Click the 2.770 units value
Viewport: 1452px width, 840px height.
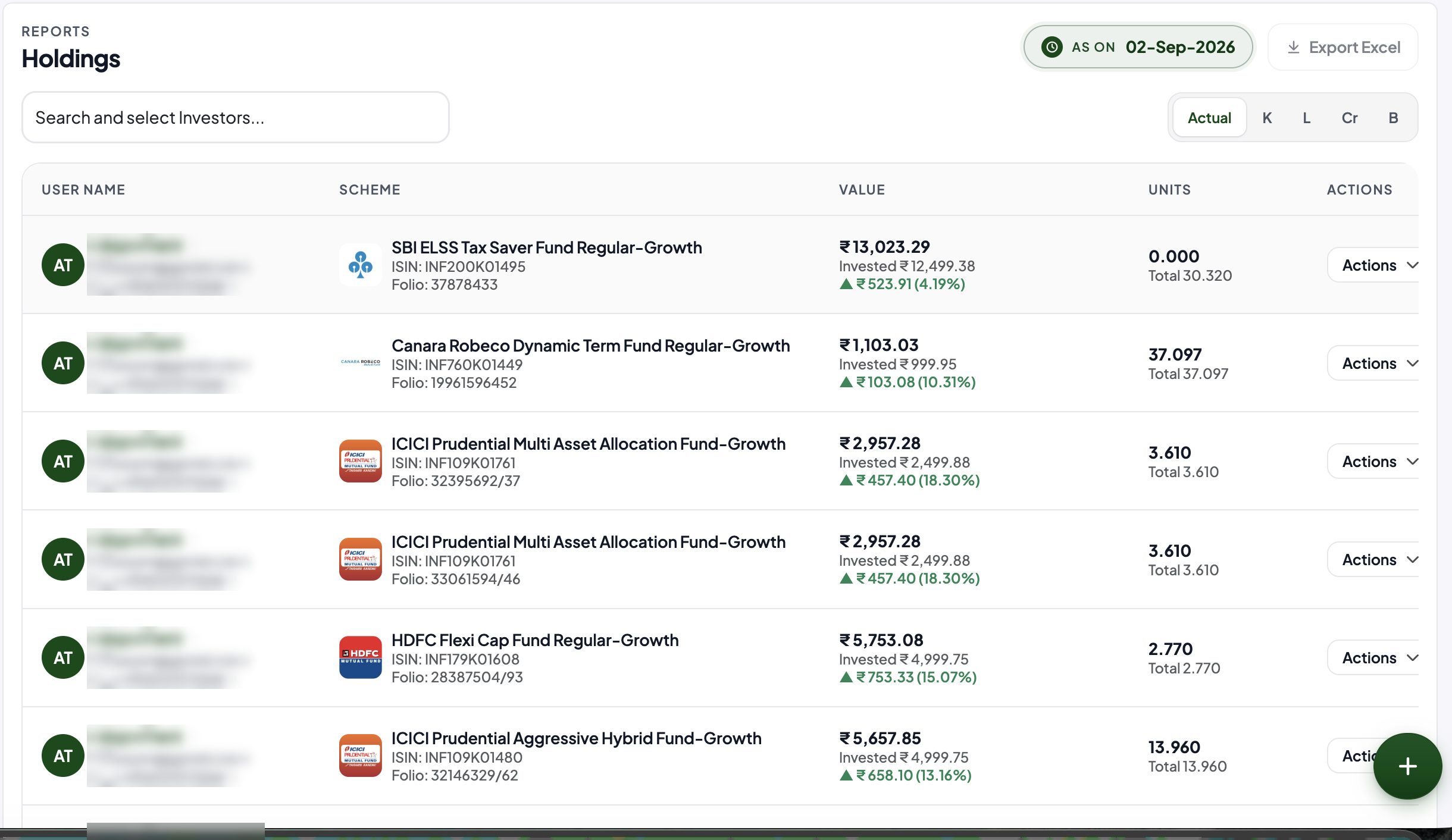tap(1171, 649)
